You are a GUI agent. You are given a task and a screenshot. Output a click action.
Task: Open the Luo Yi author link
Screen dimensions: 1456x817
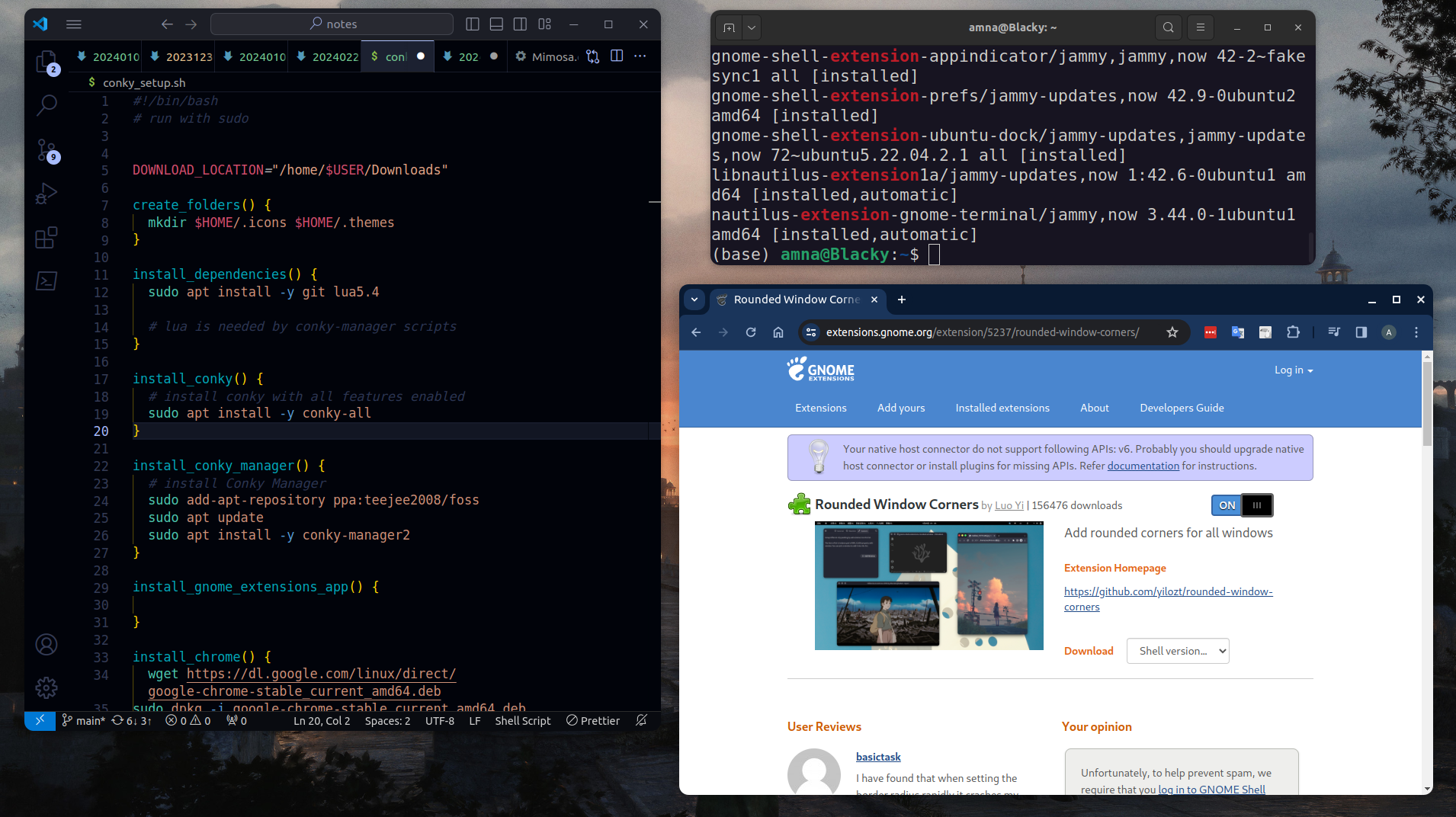1009,505
